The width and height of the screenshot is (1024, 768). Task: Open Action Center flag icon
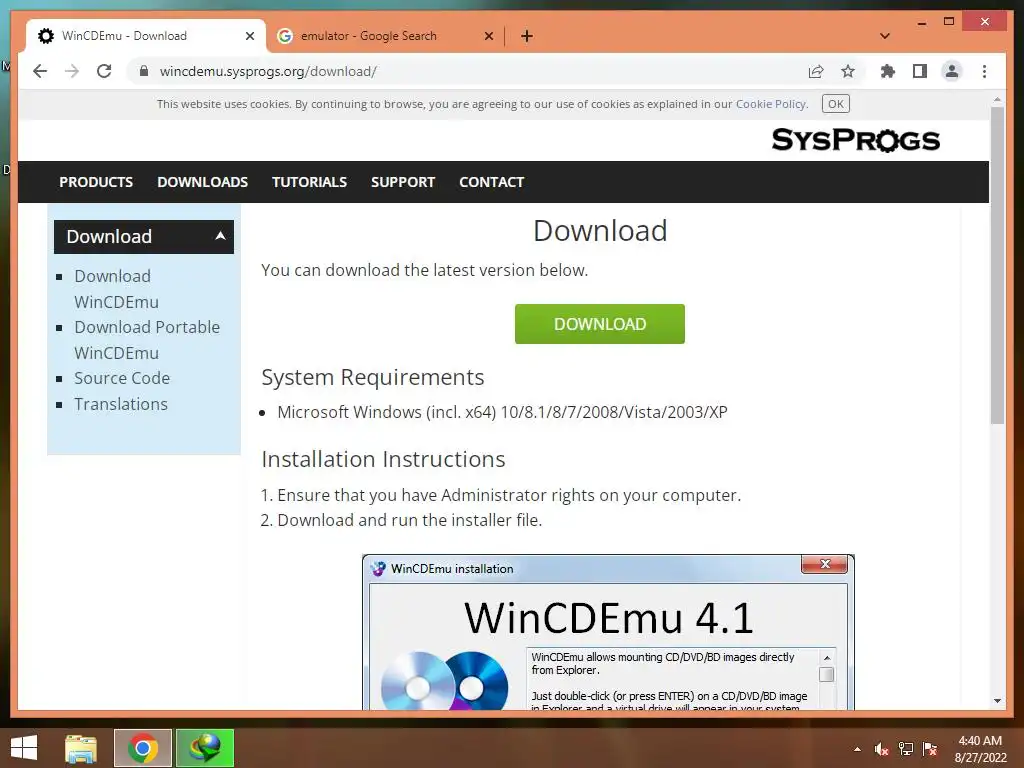point(930,749)
